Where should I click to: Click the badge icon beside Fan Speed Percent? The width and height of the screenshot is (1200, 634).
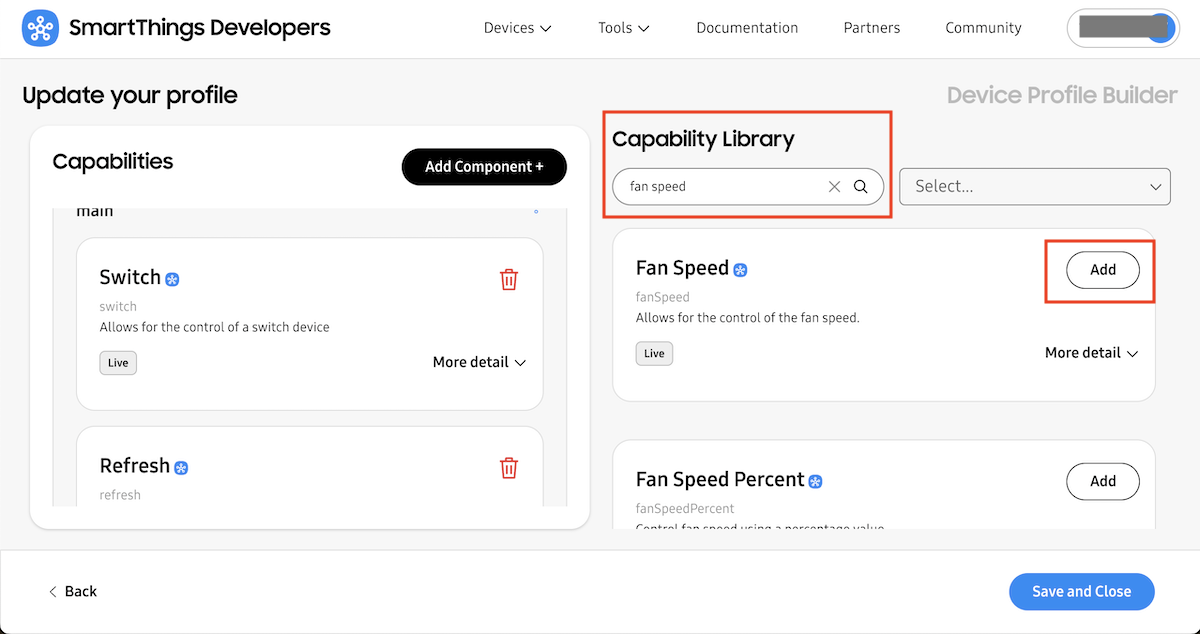click(816, 482)
